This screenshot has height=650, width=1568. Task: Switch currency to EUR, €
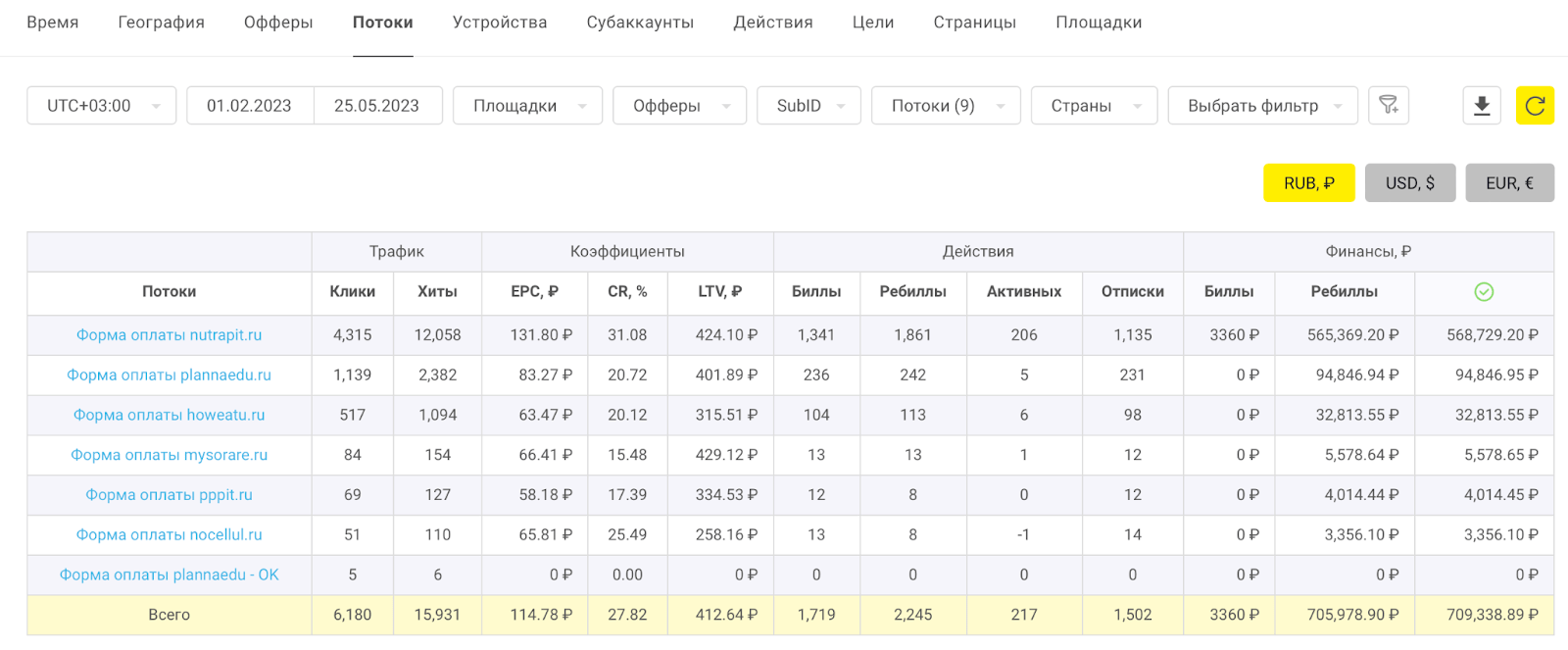pos(1510,182)
